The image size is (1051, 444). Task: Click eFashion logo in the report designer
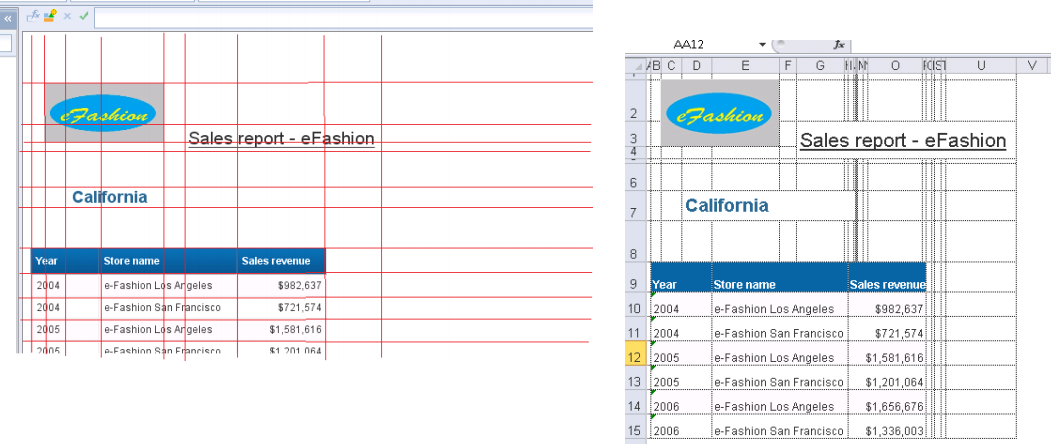(104, 114)
